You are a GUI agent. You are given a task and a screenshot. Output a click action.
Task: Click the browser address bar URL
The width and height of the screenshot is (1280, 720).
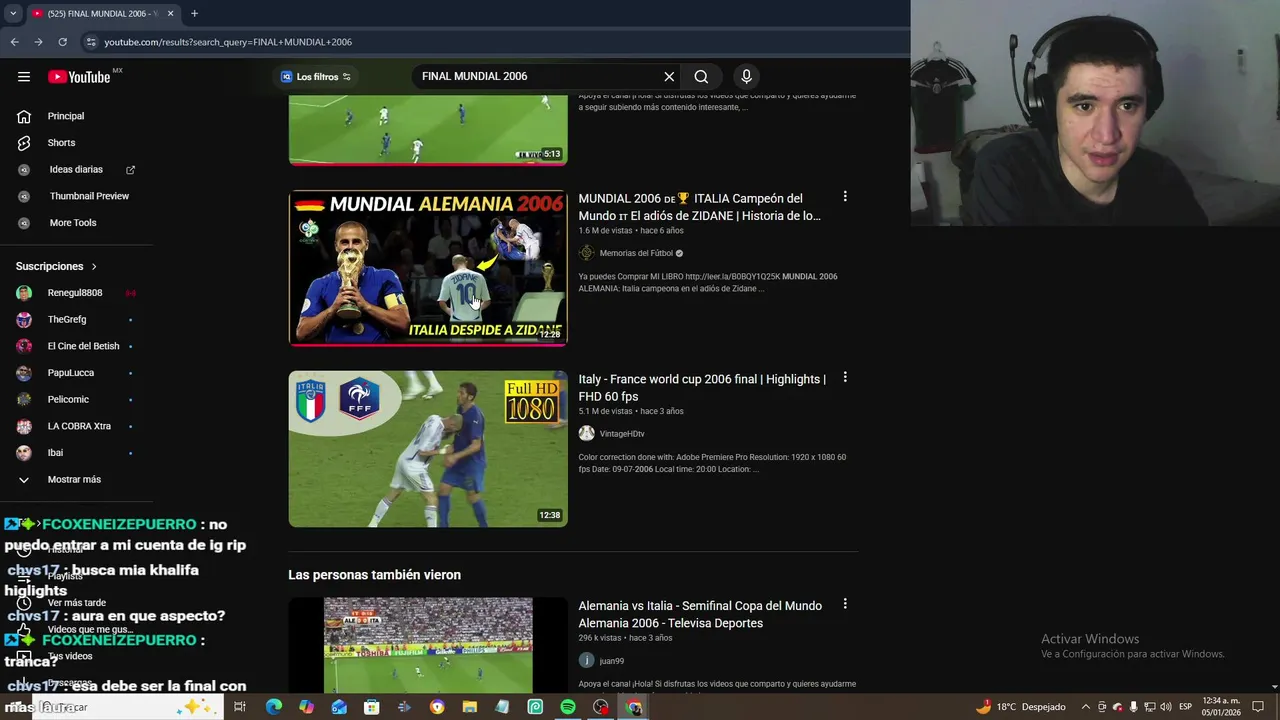point(228,42)
